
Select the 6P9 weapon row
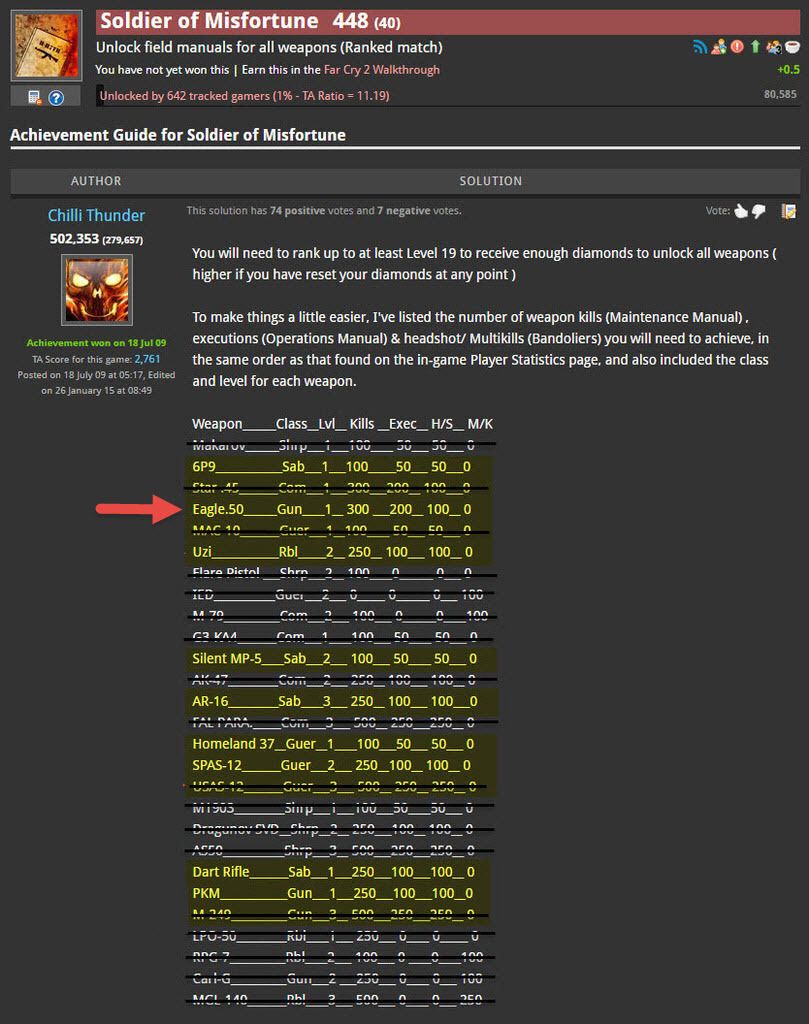click(331, 466)
